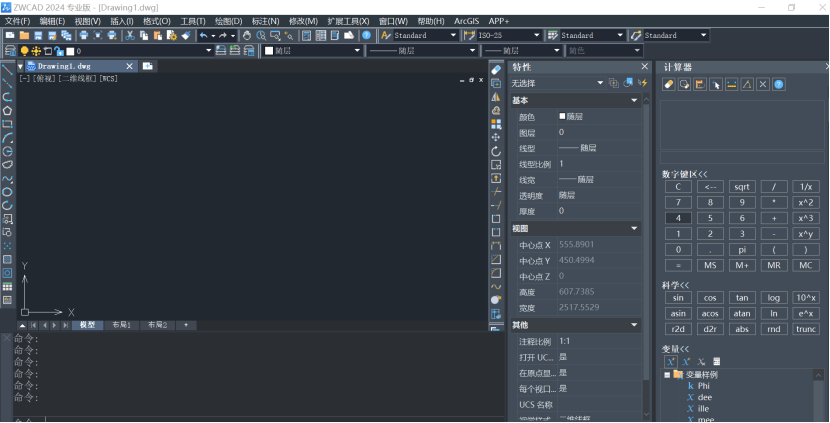Click calculator Help question mark icon

click(x=779, y=84)
